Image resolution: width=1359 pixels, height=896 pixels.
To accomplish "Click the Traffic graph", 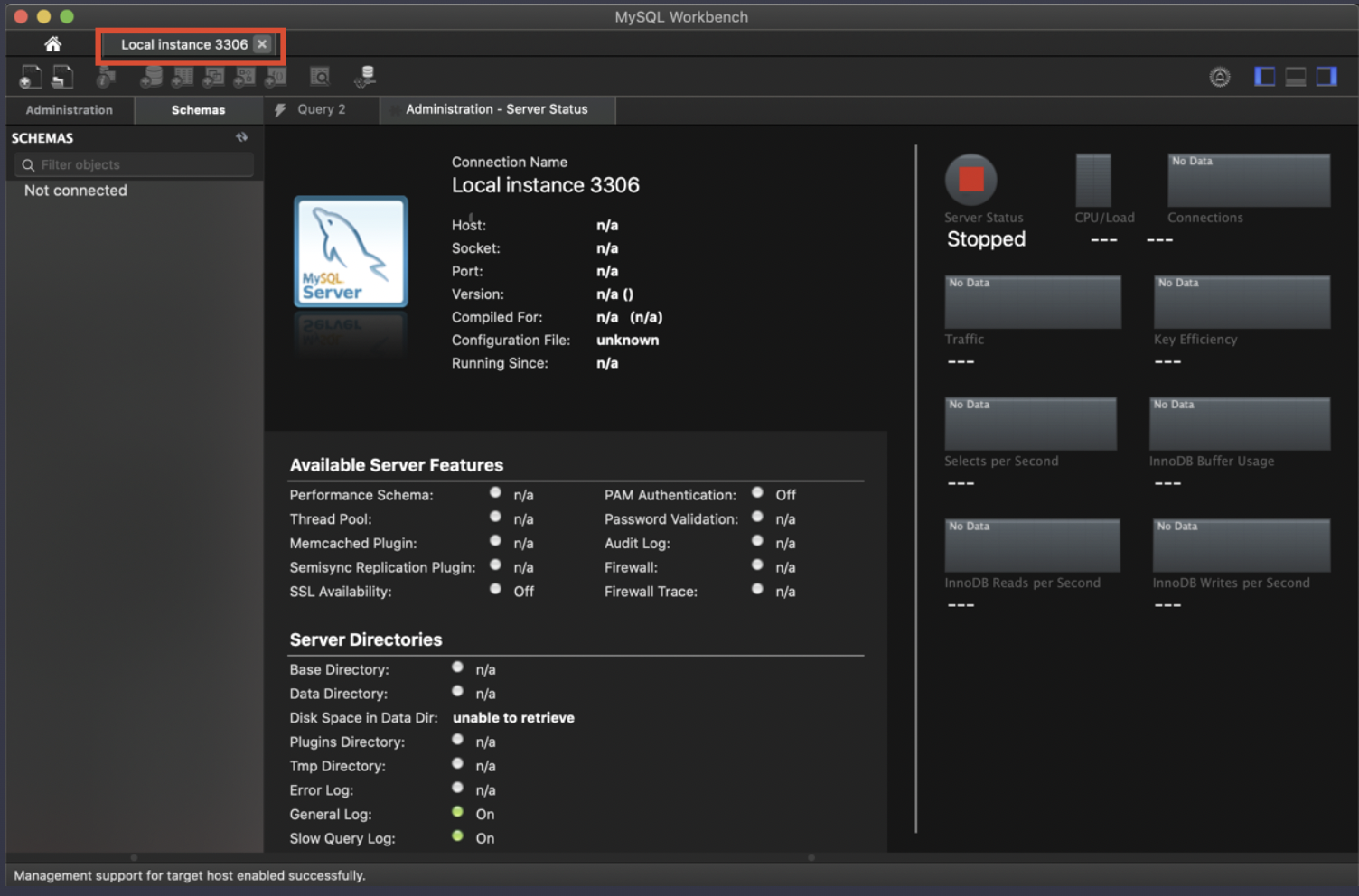I will tap(1033, 302).
